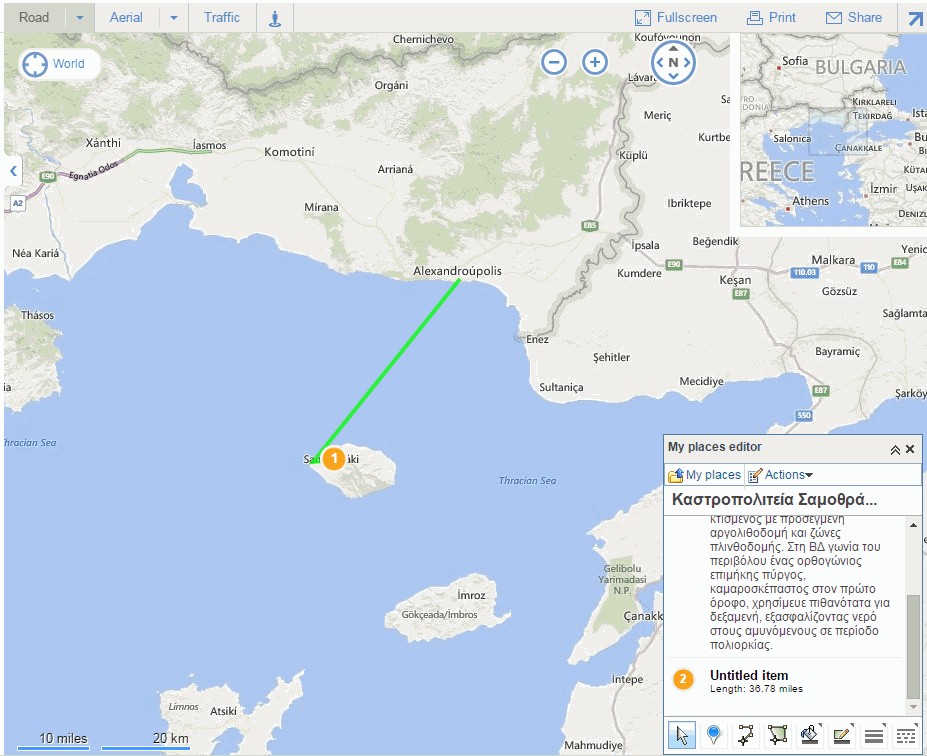Click the Komotiní city label
This screenshot has height=756, width=927.
click(x=289, y=152)
